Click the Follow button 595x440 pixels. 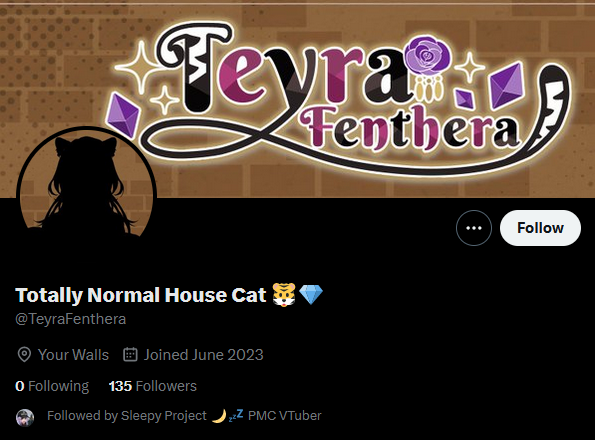point(540,228)
